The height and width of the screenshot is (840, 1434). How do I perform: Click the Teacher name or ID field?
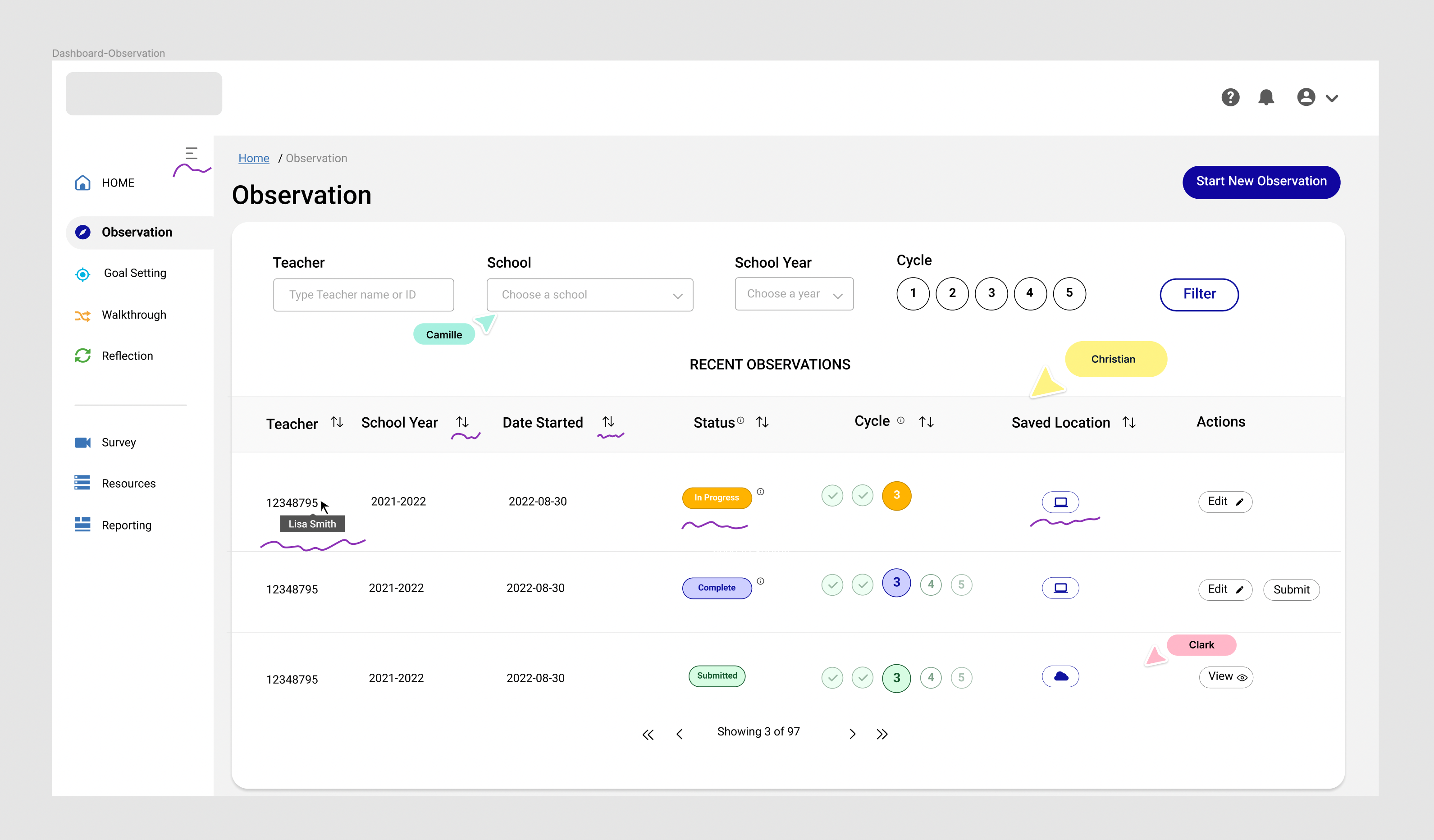coord(363,295)
